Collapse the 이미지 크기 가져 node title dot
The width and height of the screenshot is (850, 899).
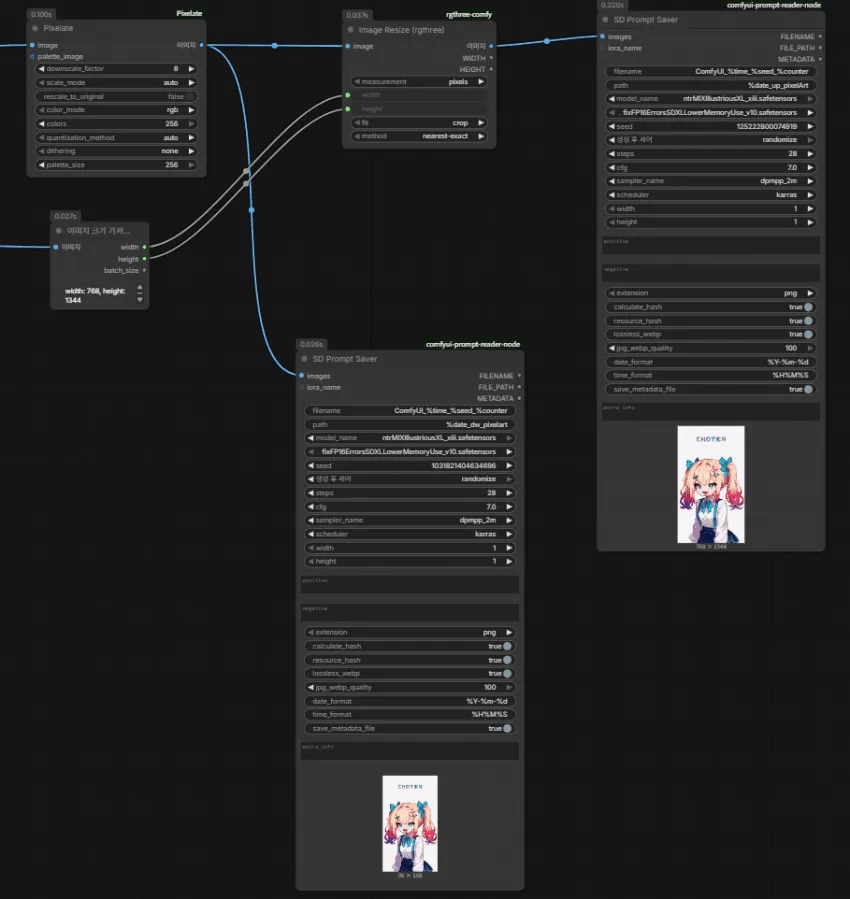tap(58, 230)
